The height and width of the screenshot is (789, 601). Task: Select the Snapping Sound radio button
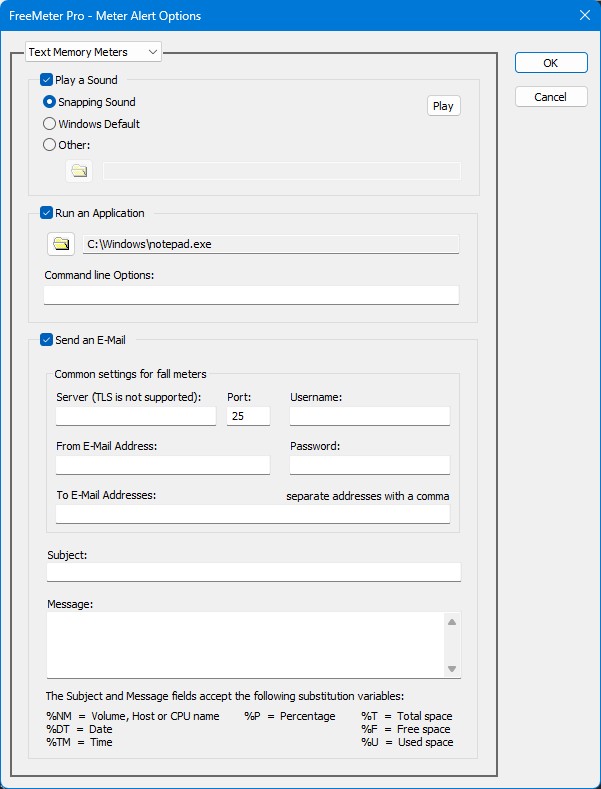[50, 102]
